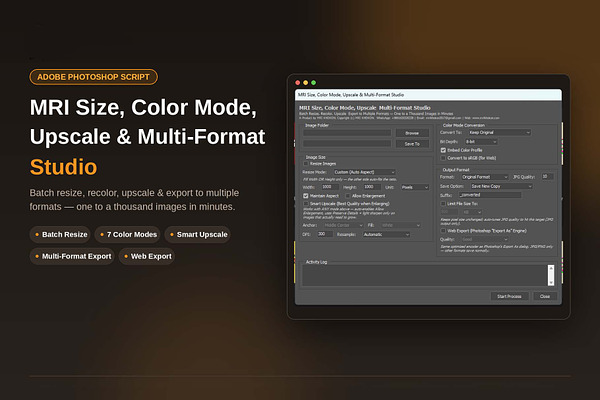600x400 pixels.
Task: Click the yellow minimize dot of the mockup window
Action: (x=305, y=83)
